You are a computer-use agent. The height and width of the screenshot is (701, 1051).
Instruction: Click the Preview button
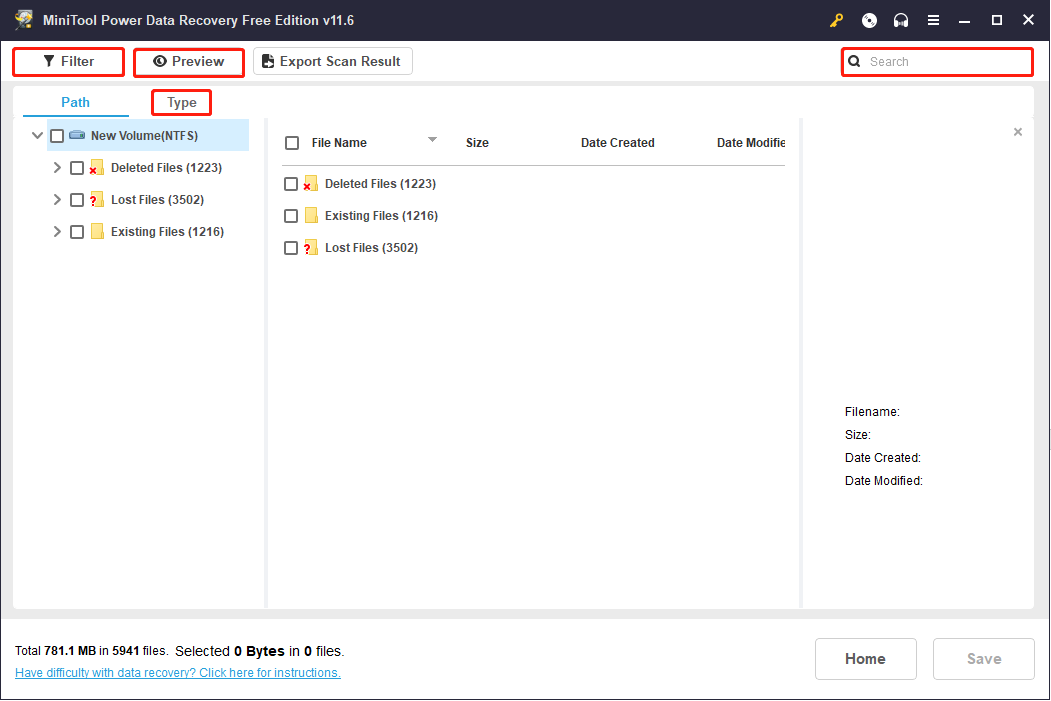[x=189, y=62]
